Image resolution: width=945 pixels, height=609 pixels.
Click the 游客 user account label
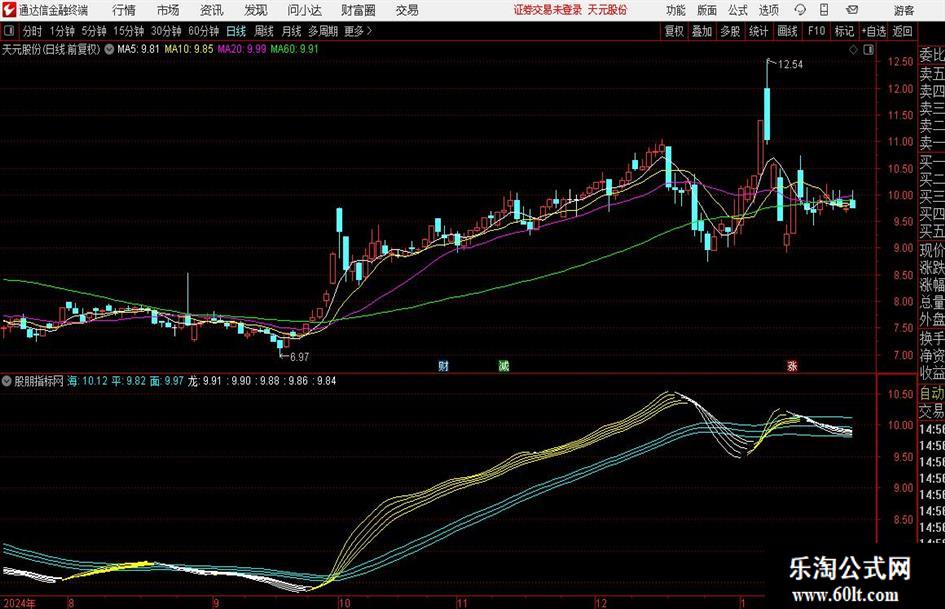[904, 10]
